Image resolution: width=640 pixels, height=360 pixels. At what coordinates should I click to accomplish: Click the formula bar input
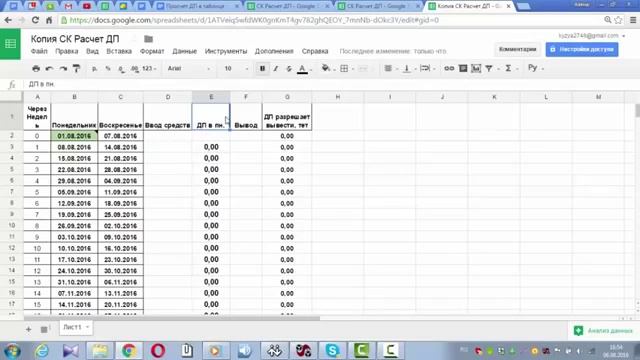pos(327,84)
